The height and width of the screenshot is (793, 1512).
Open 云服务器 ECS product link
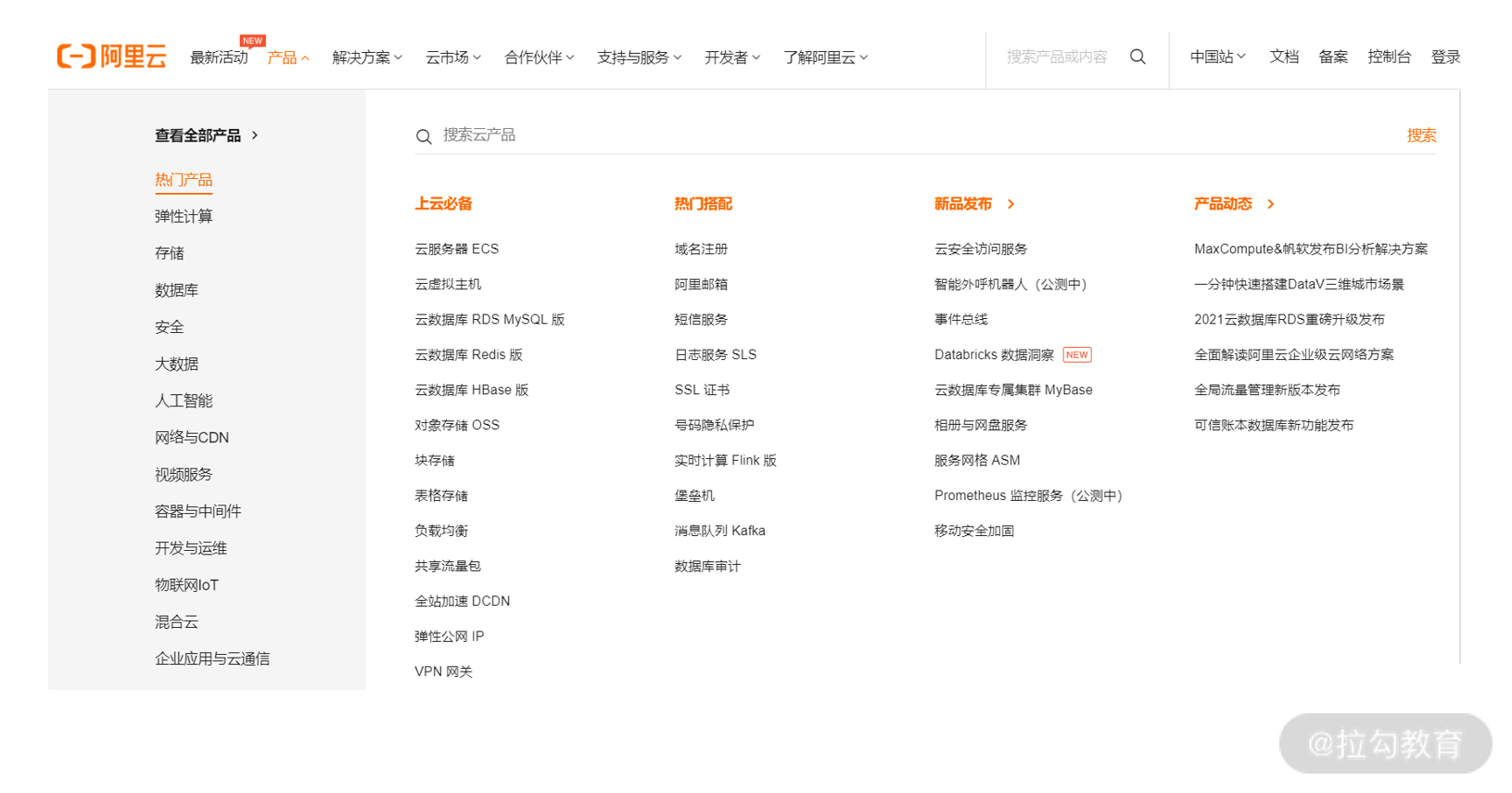coord(456,249)
